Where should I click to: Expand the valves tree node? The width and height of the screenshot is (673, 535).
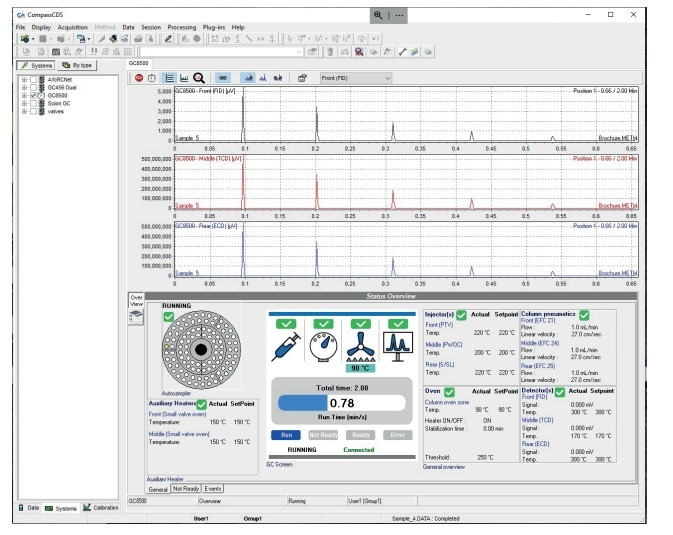pyautogui.click(x=24, y=111)
